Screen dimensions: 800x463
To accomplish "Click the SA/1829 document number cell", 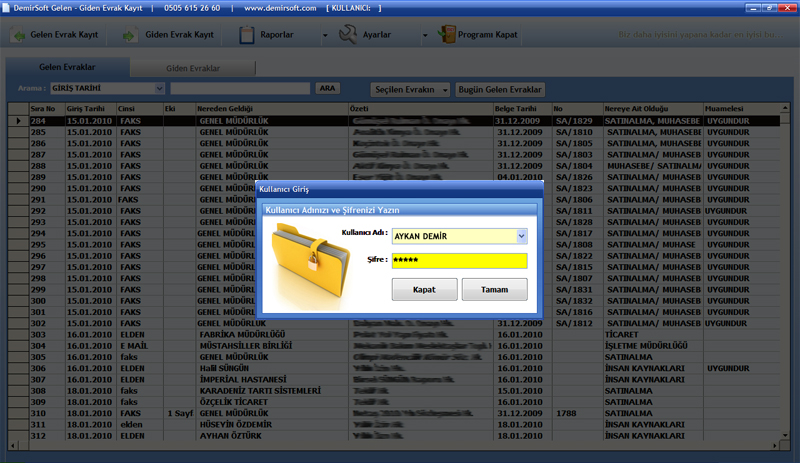I will pos(578,121).
